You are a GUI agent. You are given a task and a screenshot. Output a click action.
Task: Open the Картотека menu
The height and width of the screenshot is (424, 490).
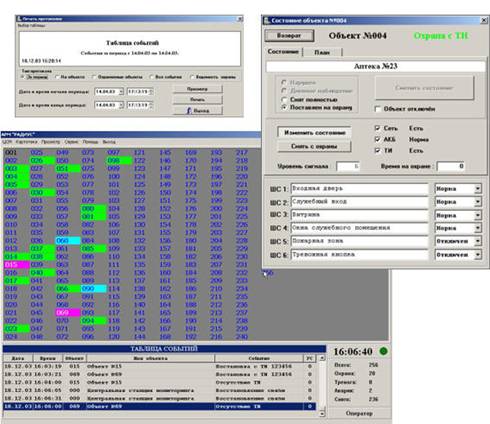click(26, 142)
